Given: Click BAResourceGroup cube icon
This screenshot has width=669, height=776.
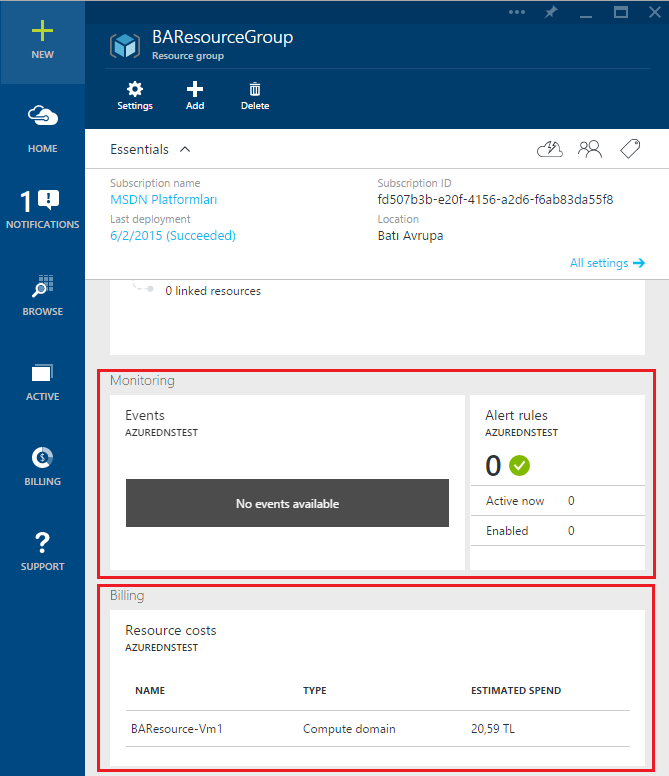Looking at the screenshot, I should point(125,46).
